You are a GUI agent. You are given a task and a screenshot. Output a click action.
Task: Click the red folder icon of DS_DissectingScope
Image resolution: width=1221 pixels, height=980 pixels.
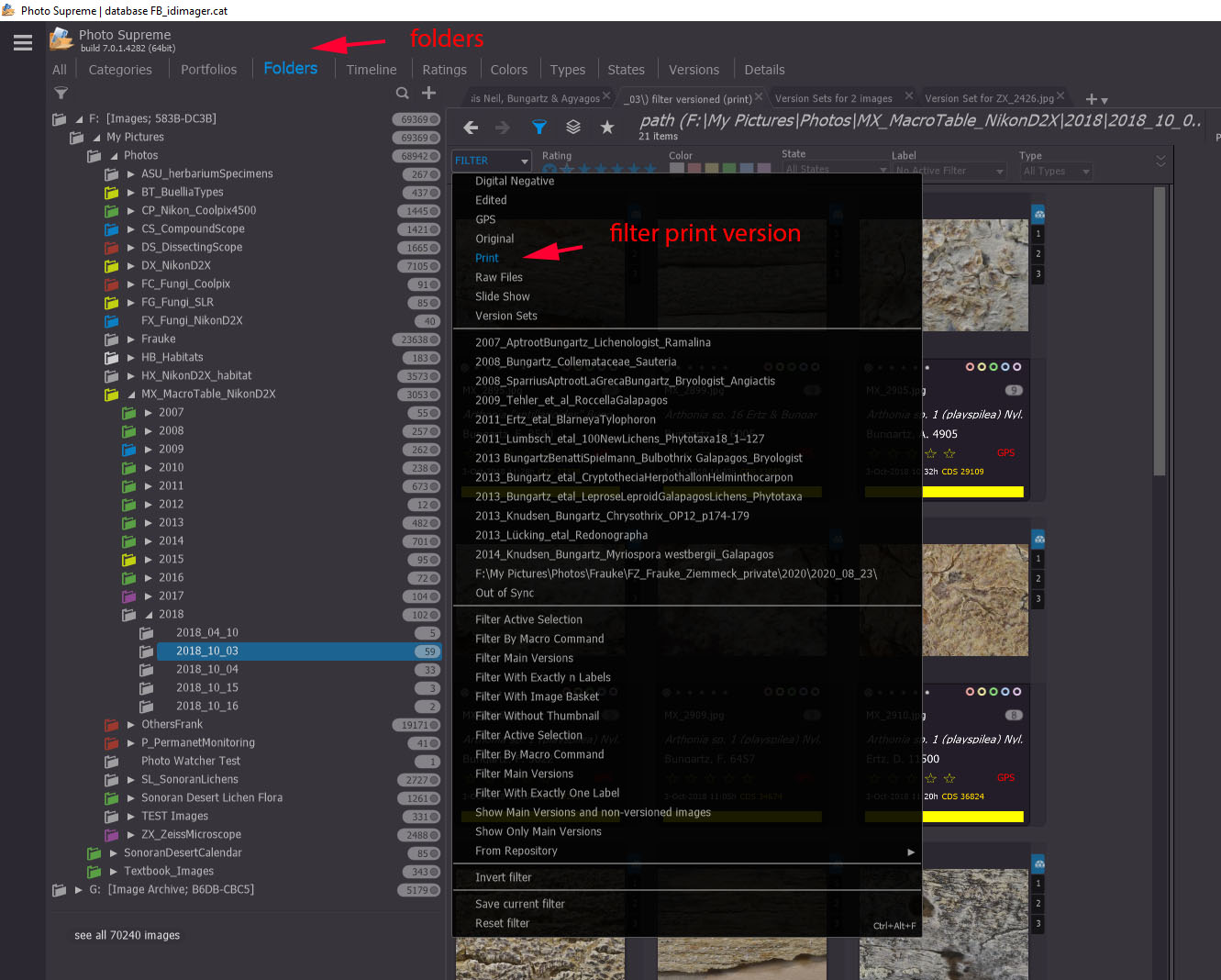112,247
